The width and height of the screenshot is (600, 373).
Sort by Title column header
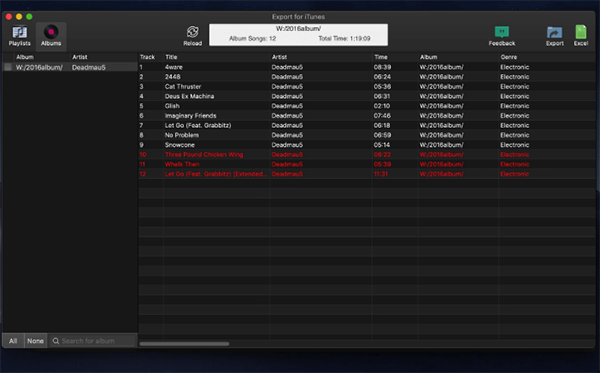coord(171,57)
